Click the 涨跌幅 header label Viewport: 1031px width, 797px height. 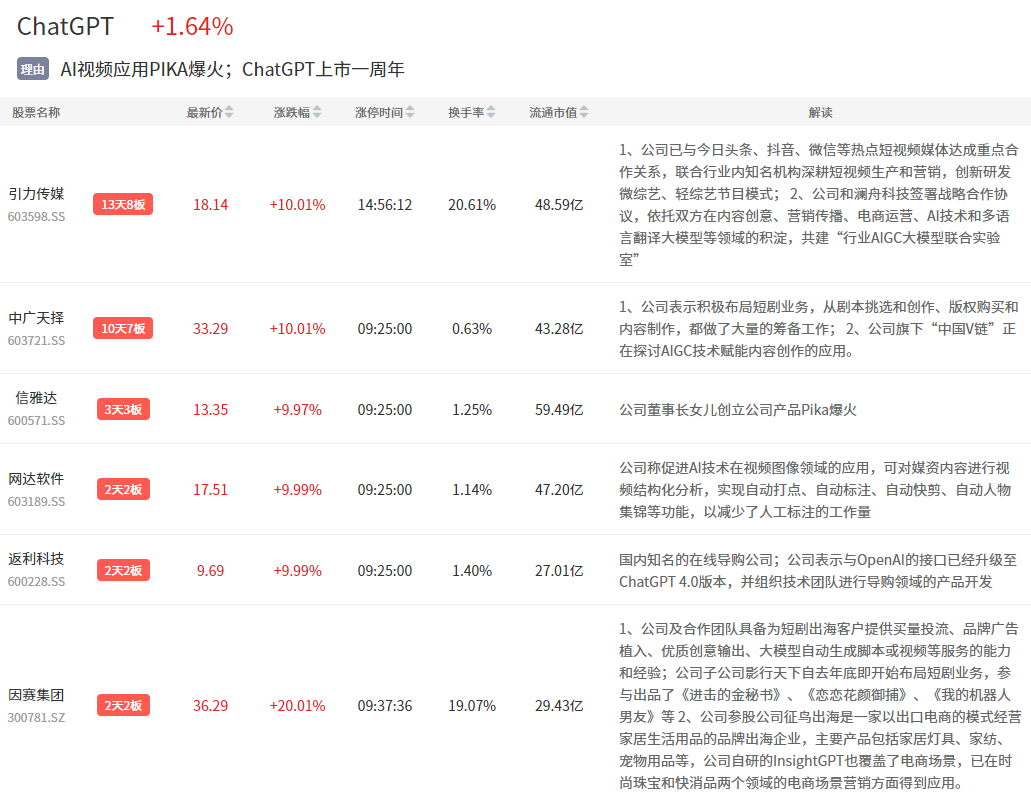coord(292,112)
